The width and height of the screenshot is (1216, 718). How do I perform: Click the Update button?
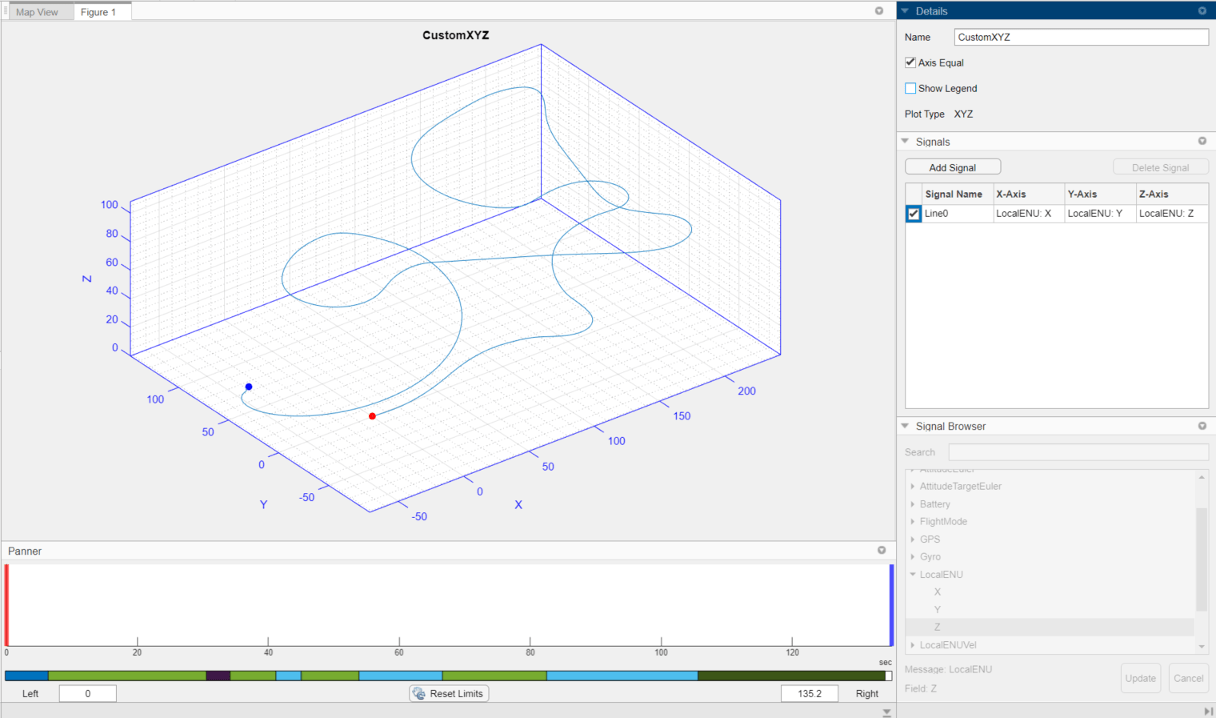click(1140, 678)
